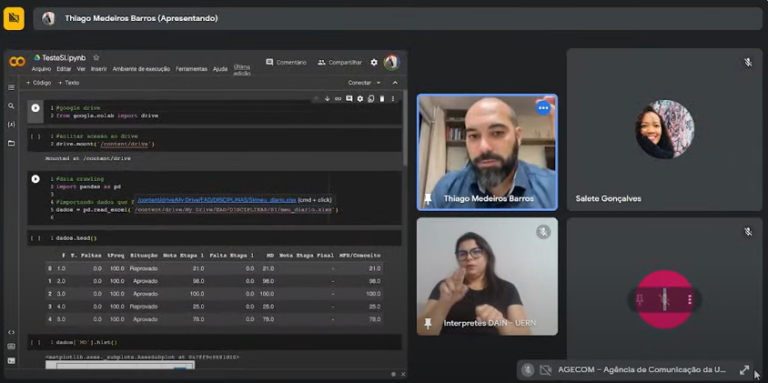Click muted mic icon on Interpretes DAIN tile
The height and width of the screenshot is (383, 768).
point(543,231)
